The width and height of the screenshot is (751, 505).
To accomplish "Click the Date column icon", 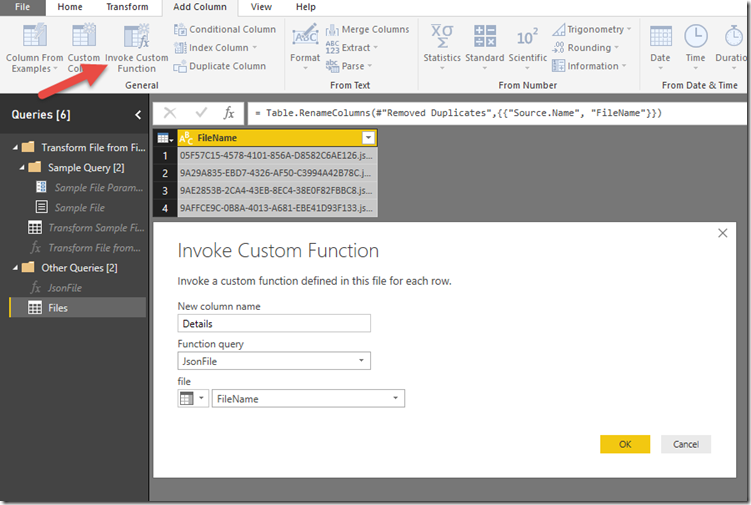I will click(x=660, y=38).
